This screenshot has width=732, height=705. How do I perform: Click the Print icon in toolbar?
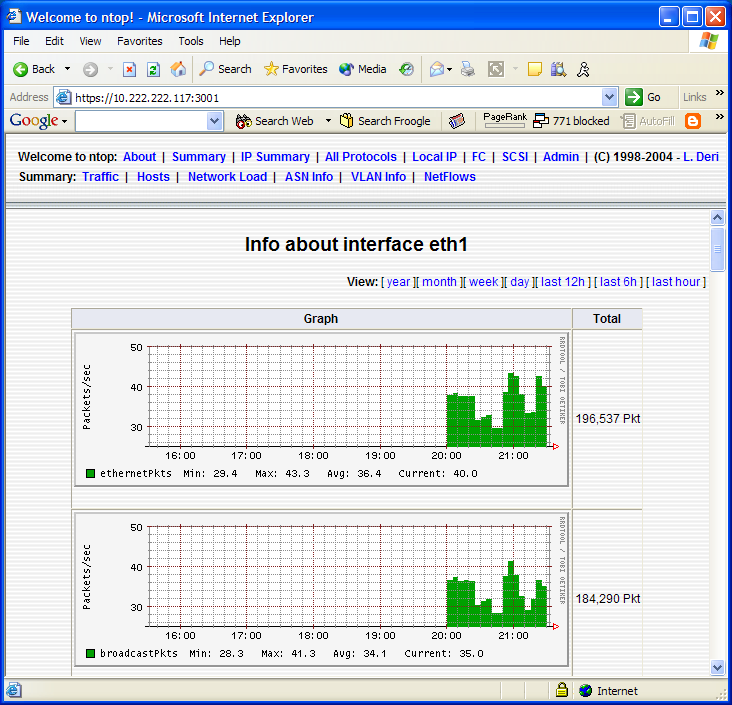point(467,69)
